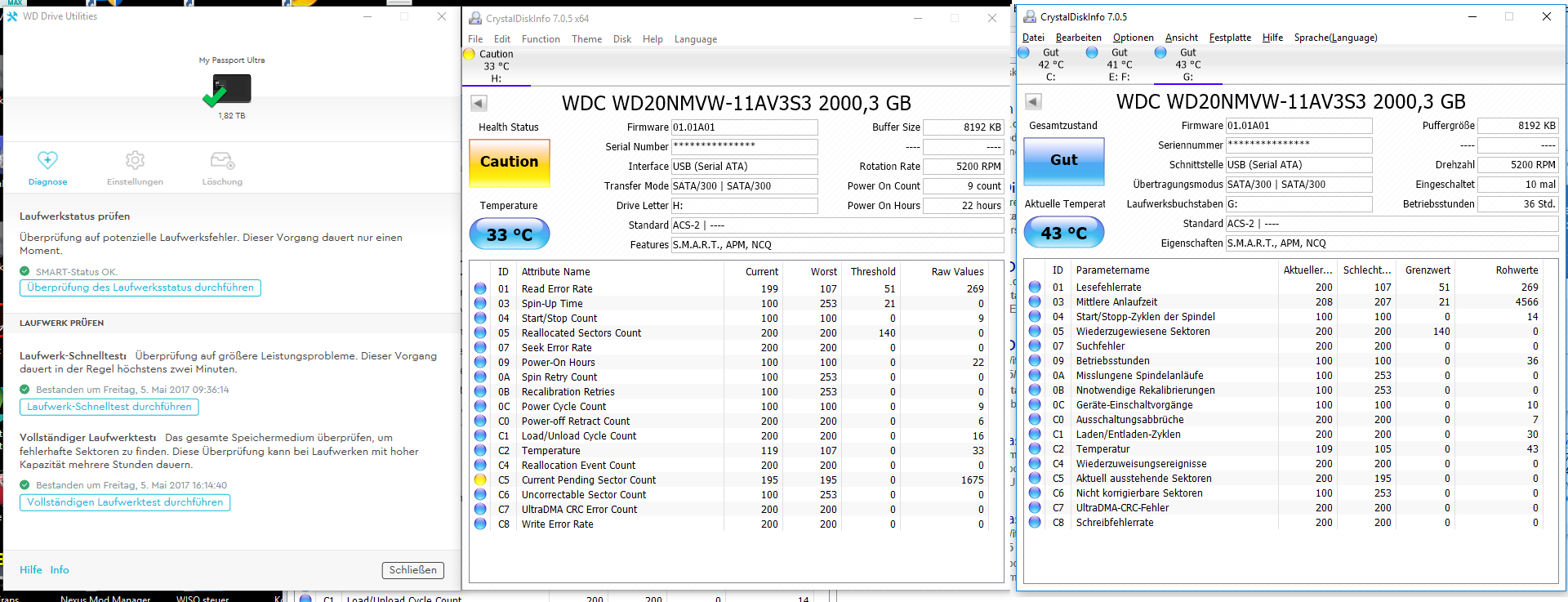This screenshot has width=1568, height=602.
Task: Open the Sprache(Language) menu
Action: point(1335,38)
